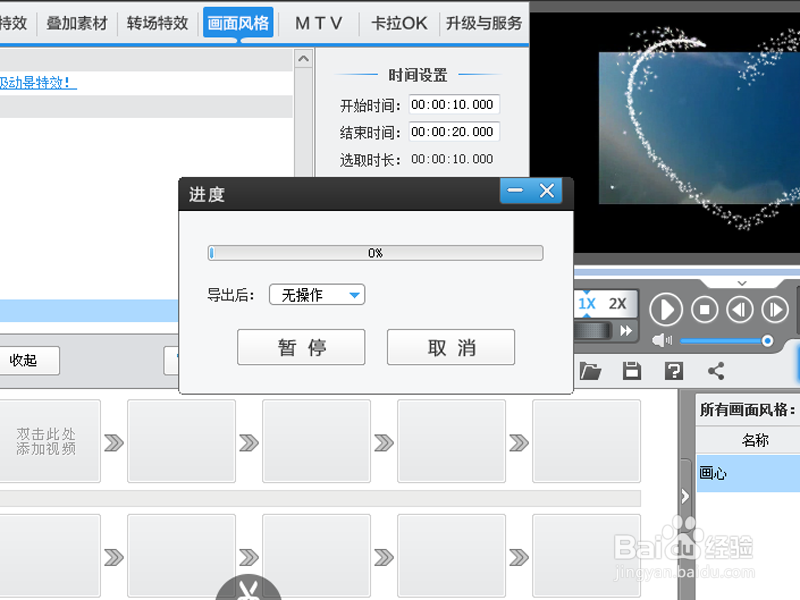Click the 取消 button

click(x=451, y=347)
